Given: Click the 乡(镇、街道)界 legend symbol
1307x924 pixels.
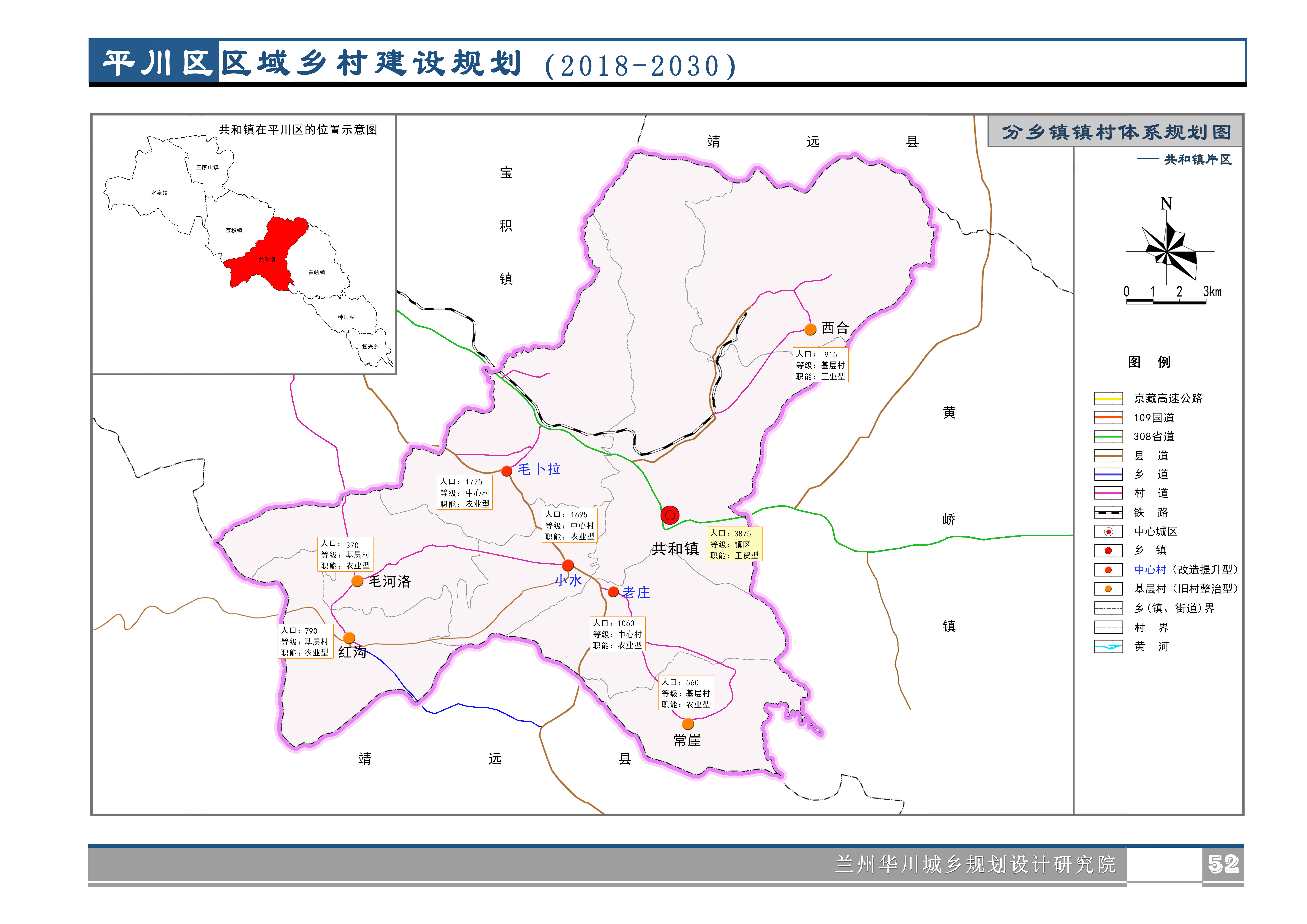Looking at the screenshot, I should [1108, 608].
